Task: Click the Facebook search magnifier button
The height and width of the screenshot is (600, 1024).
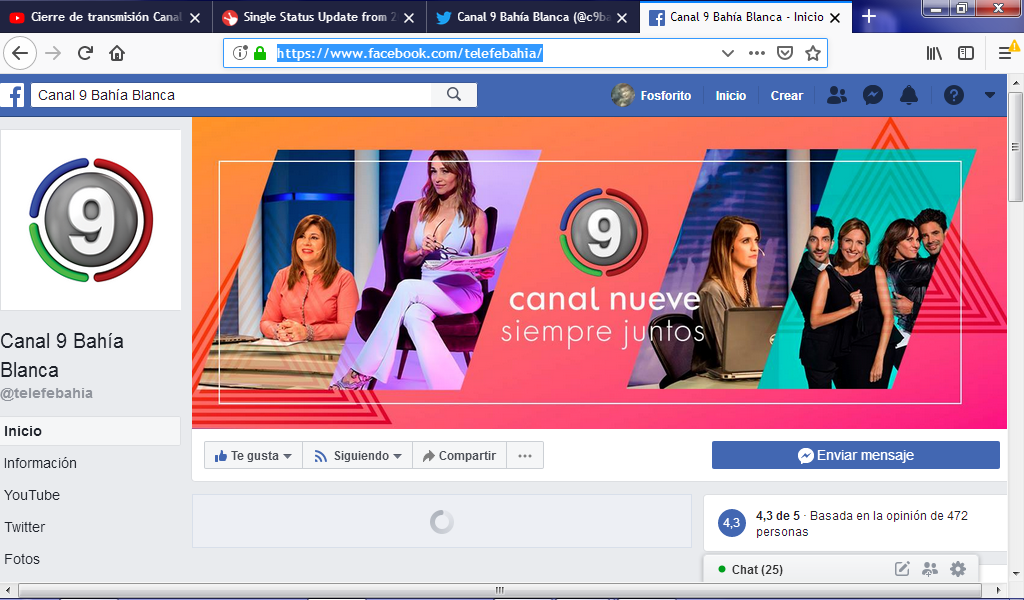Action: (x=454, y=95)
